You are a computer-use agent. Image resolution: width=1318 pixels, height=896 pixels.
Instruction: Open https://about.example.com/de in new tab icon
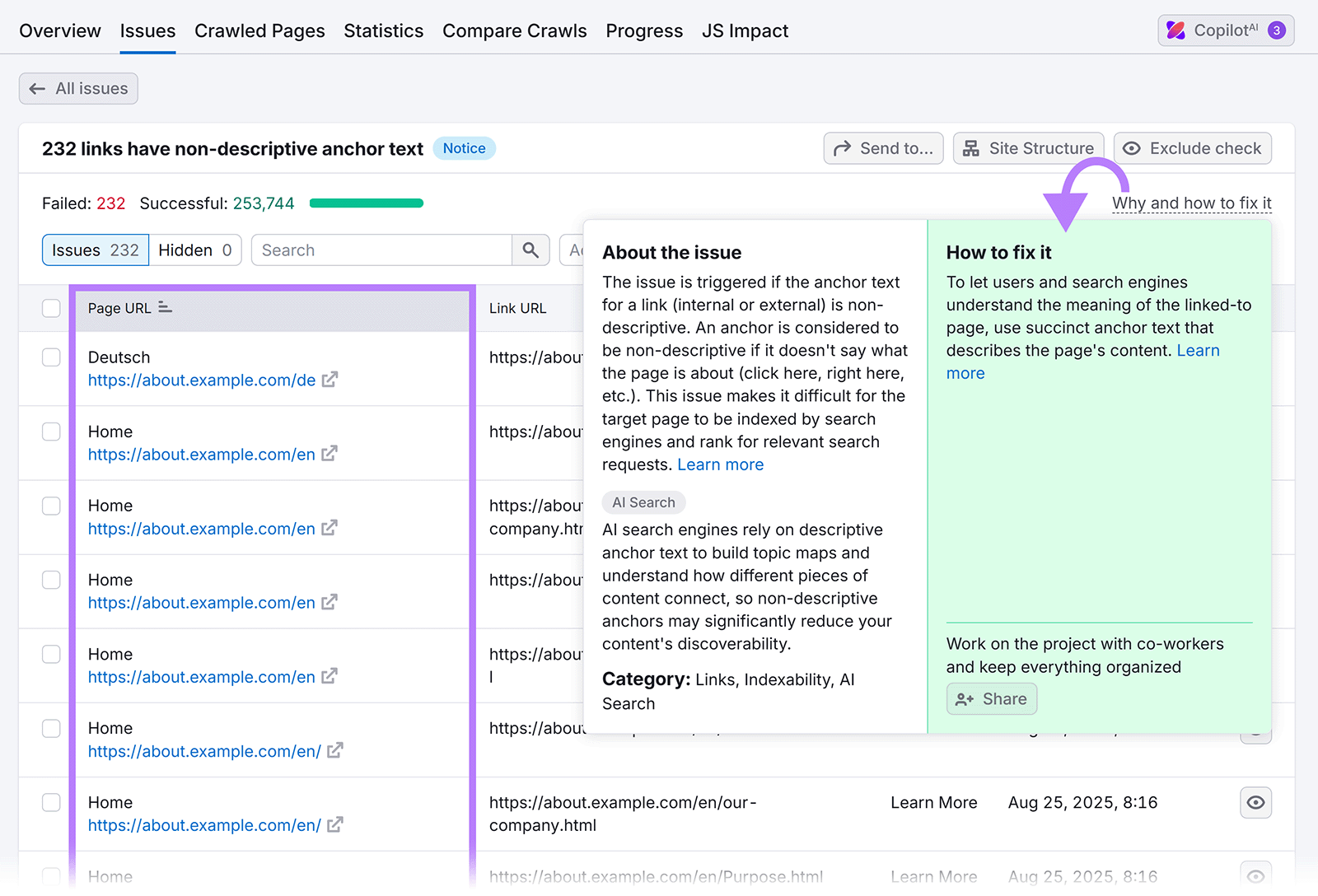coord(329,380)
